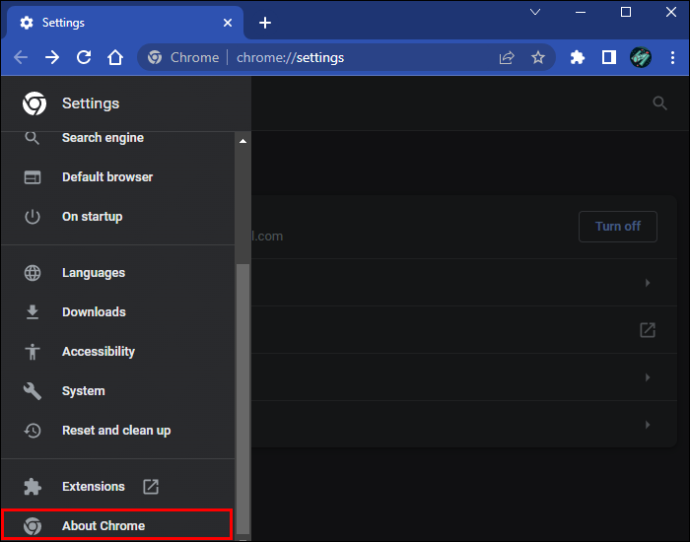
Task: Share this page via the share icon
Action: 506,58
